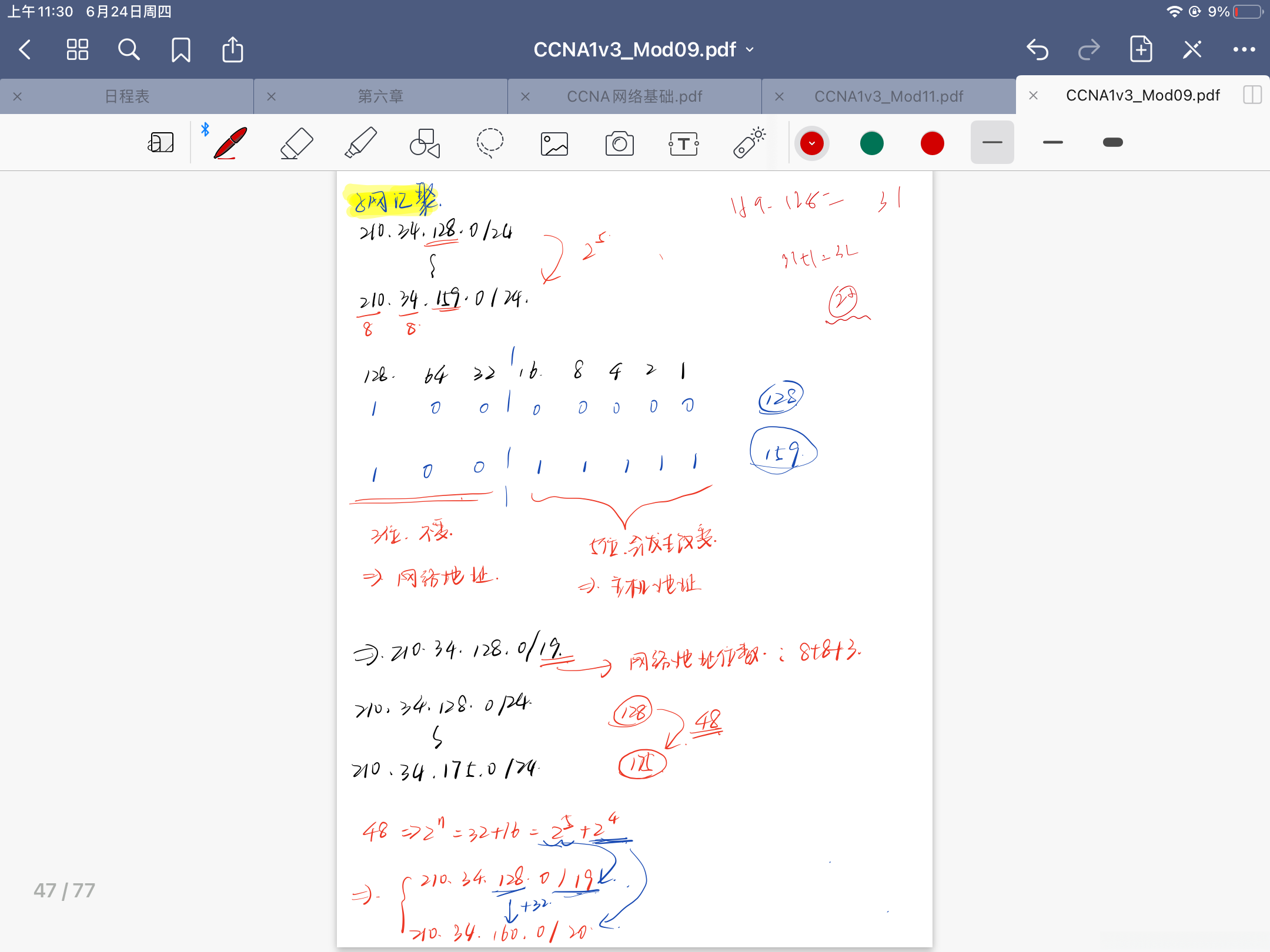The width and height of the screenshot is (1270, 952).
Task: Pick the green ink color swatch
Action: [871, 142]
